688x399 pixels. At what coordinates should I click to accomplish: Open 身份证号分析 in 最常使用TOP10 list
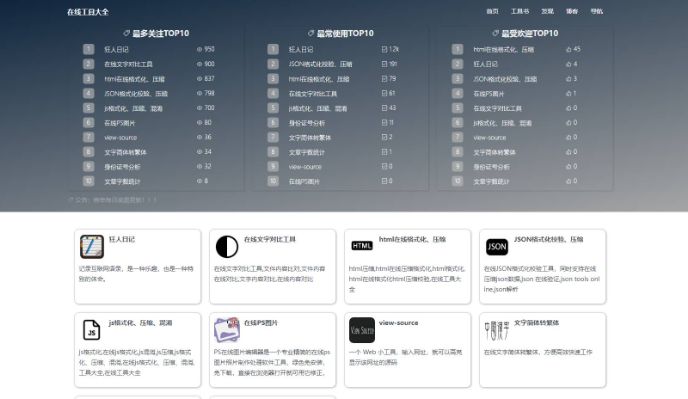307,123
